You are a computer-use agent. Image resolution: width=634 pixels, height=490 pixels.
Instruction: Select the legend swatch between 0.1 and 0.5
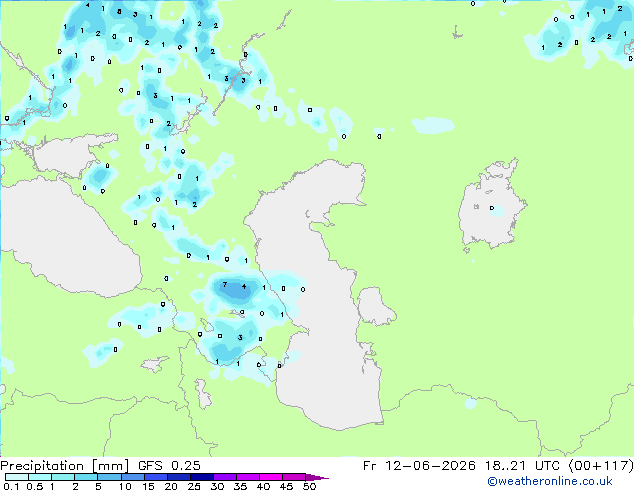17,477
